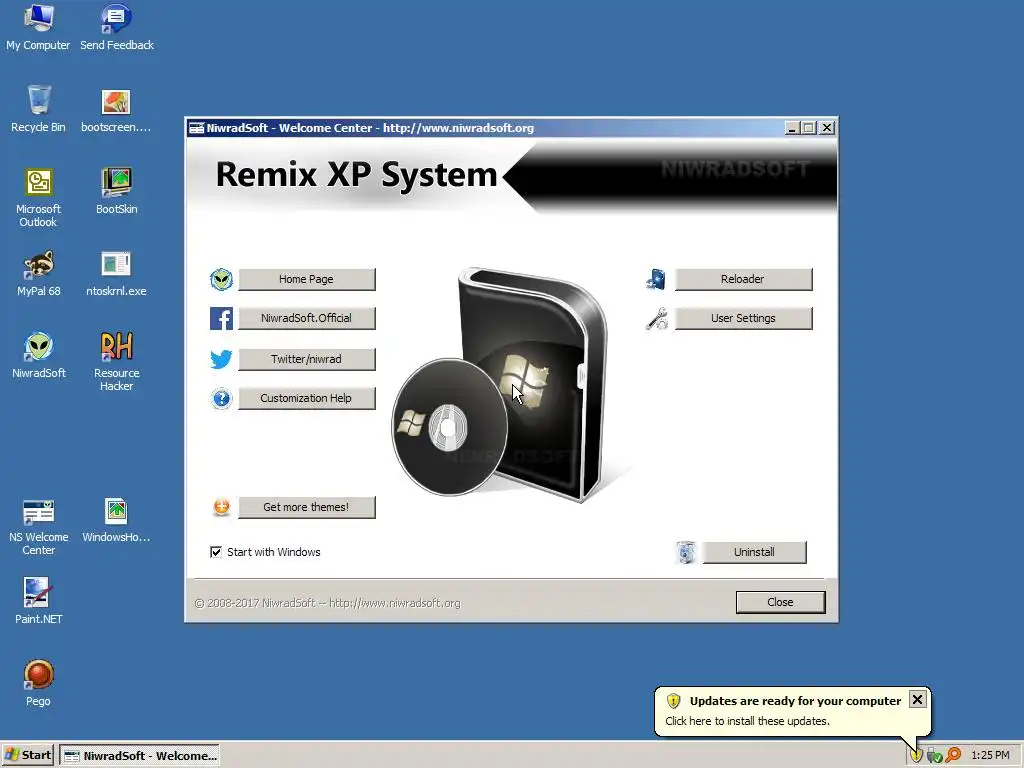Select the NS Welcome Center icon
The image size is (1024, 768).
38,526
